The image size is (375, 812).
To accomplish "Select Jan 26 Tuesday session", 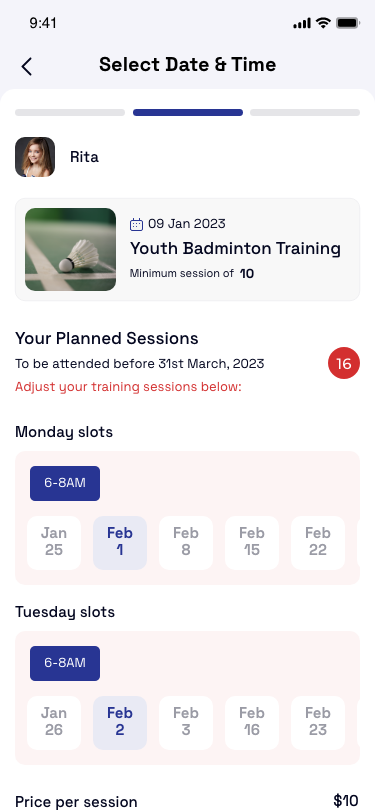I will (54, 722).
